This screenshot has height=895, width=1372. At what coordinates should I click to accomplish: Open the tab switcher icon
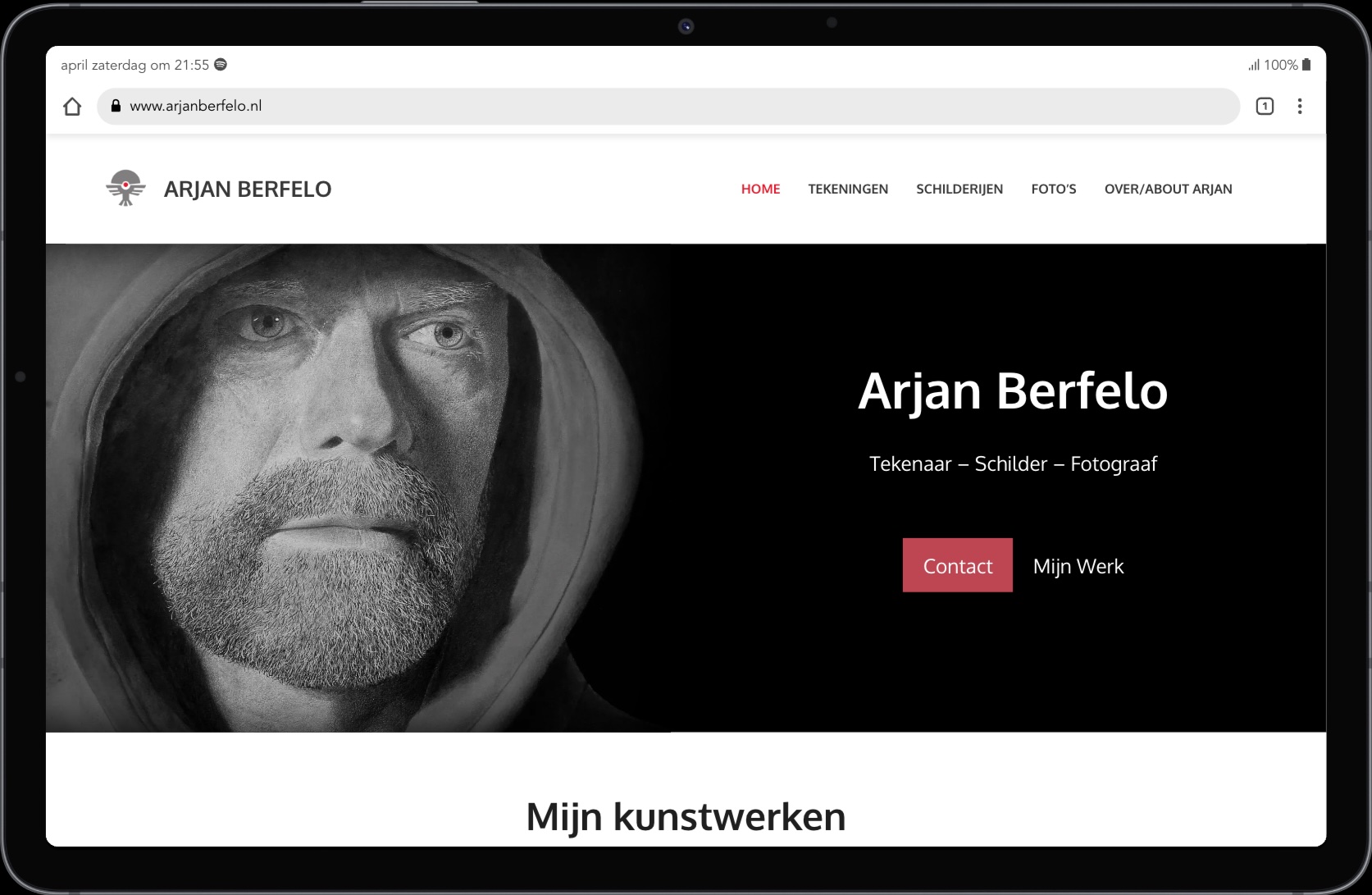click(1265, 106)
